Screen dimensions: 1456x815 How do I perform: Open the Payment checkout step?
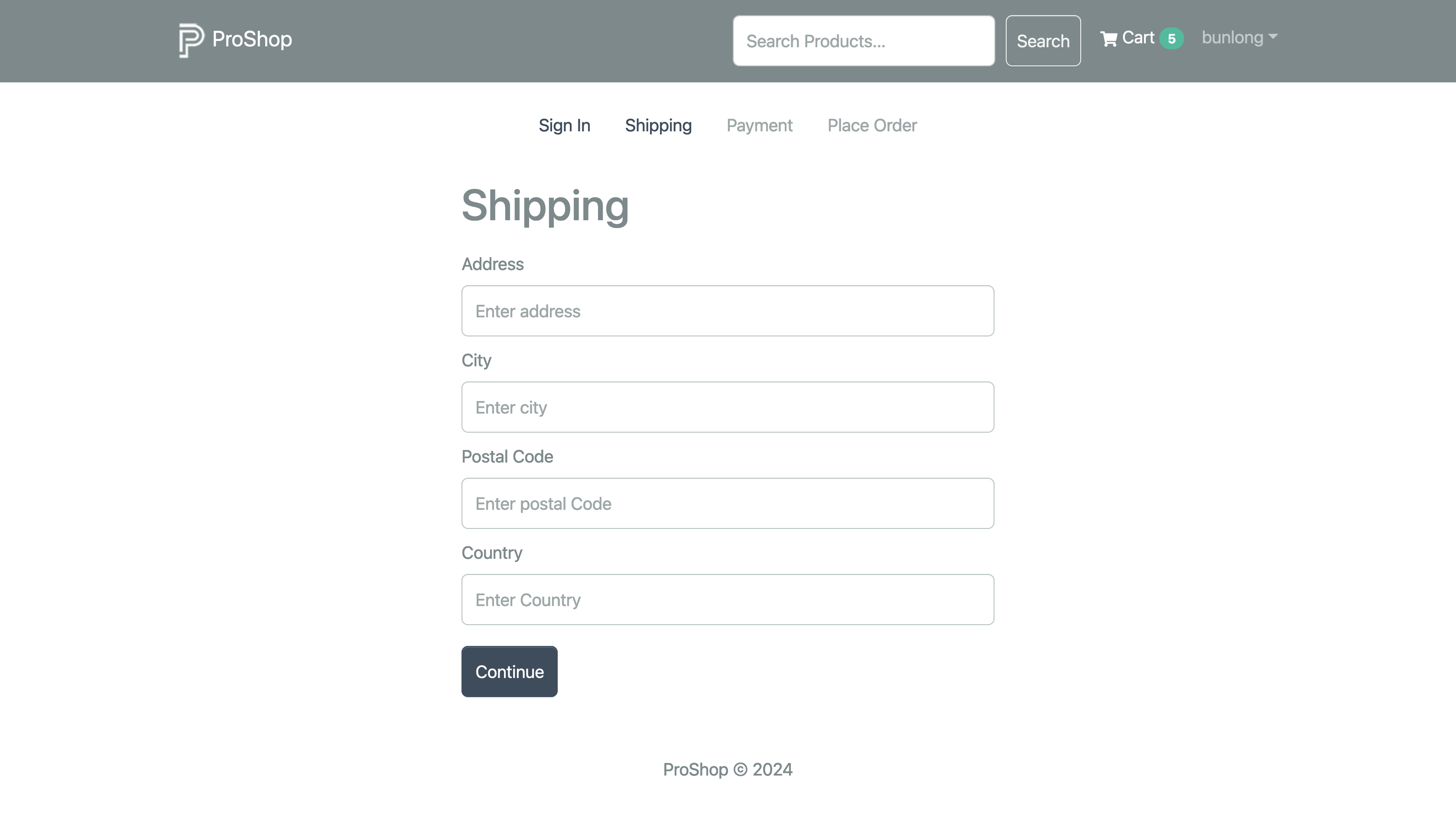point(759,125)
